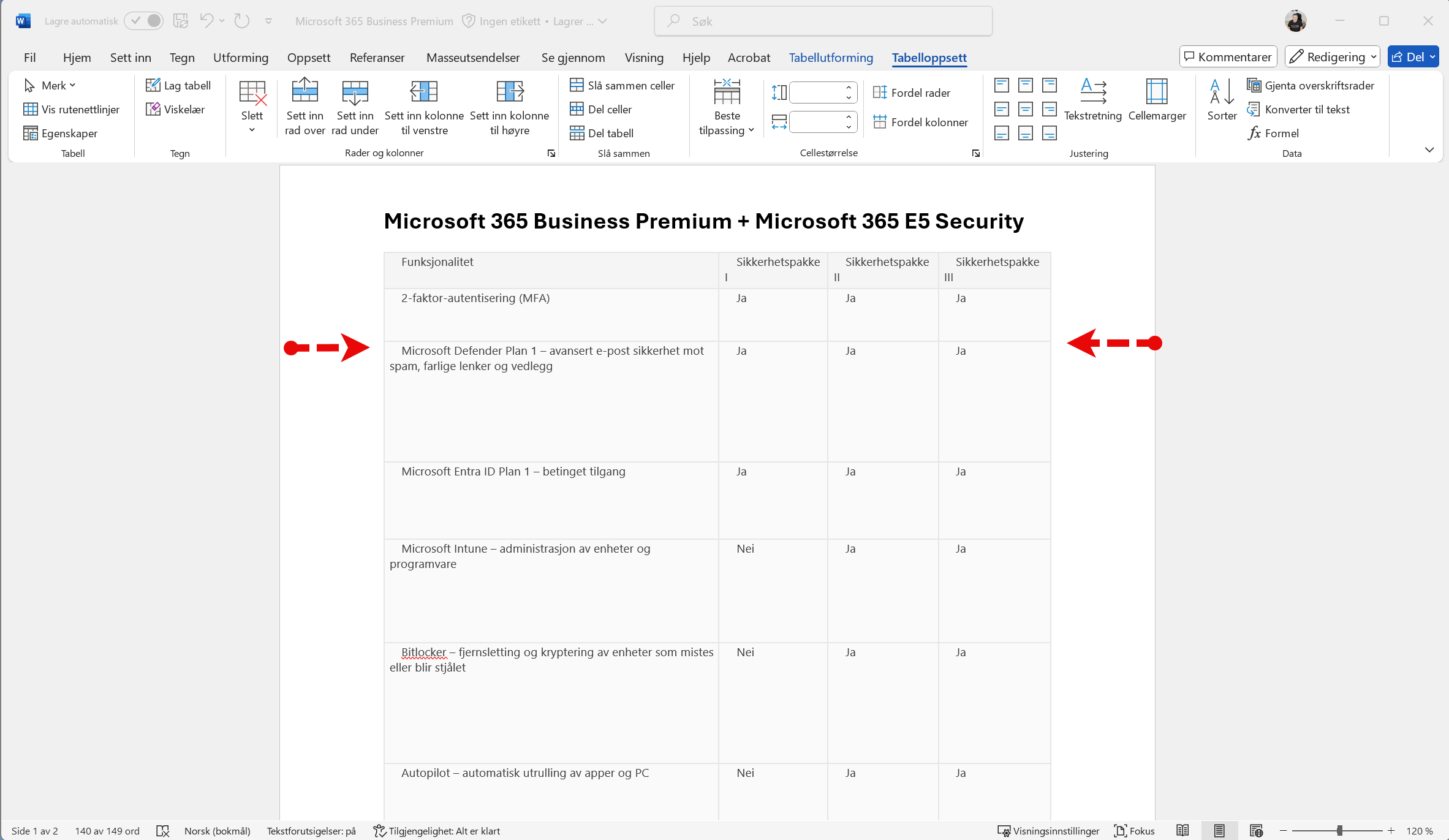
Task: Open Cellestørrelse dialog launcher
Action: point(976,153)
